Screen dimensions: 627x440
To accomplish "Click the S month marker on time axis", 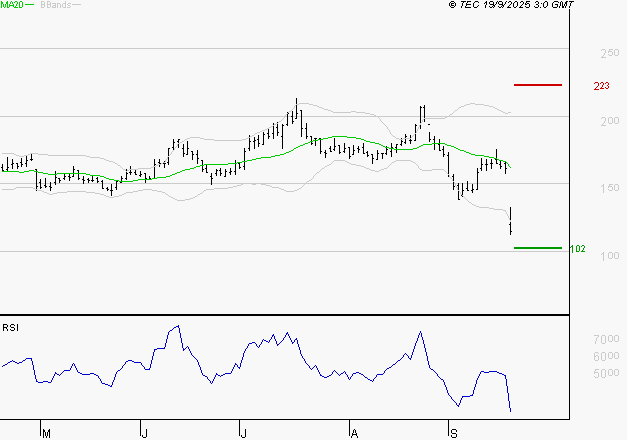I will 453,434.
